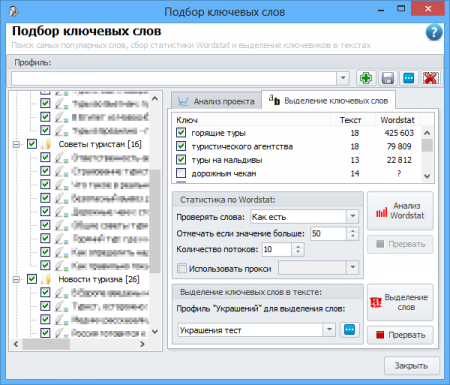Screen dimensions: 450x385
Task: Click the Количество потоков input field
Action: (x=277, y=249)
